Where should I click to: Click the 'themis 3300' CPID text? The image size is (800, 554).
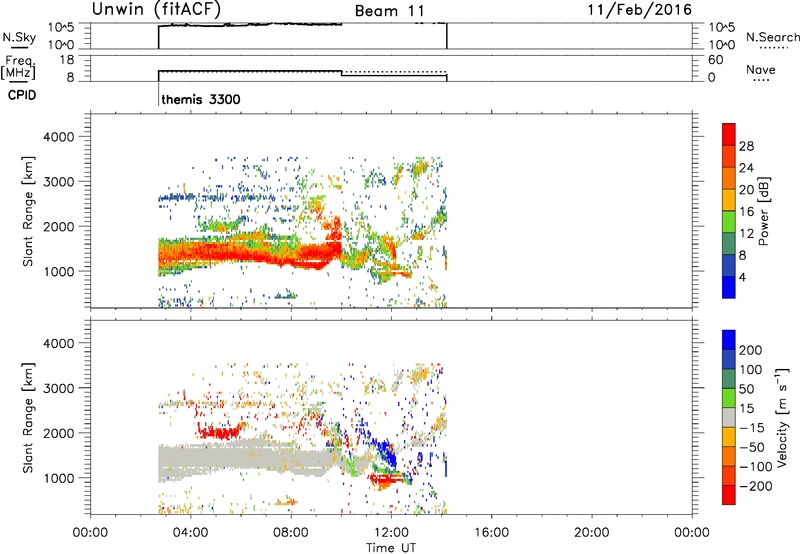tap(201, 99)
